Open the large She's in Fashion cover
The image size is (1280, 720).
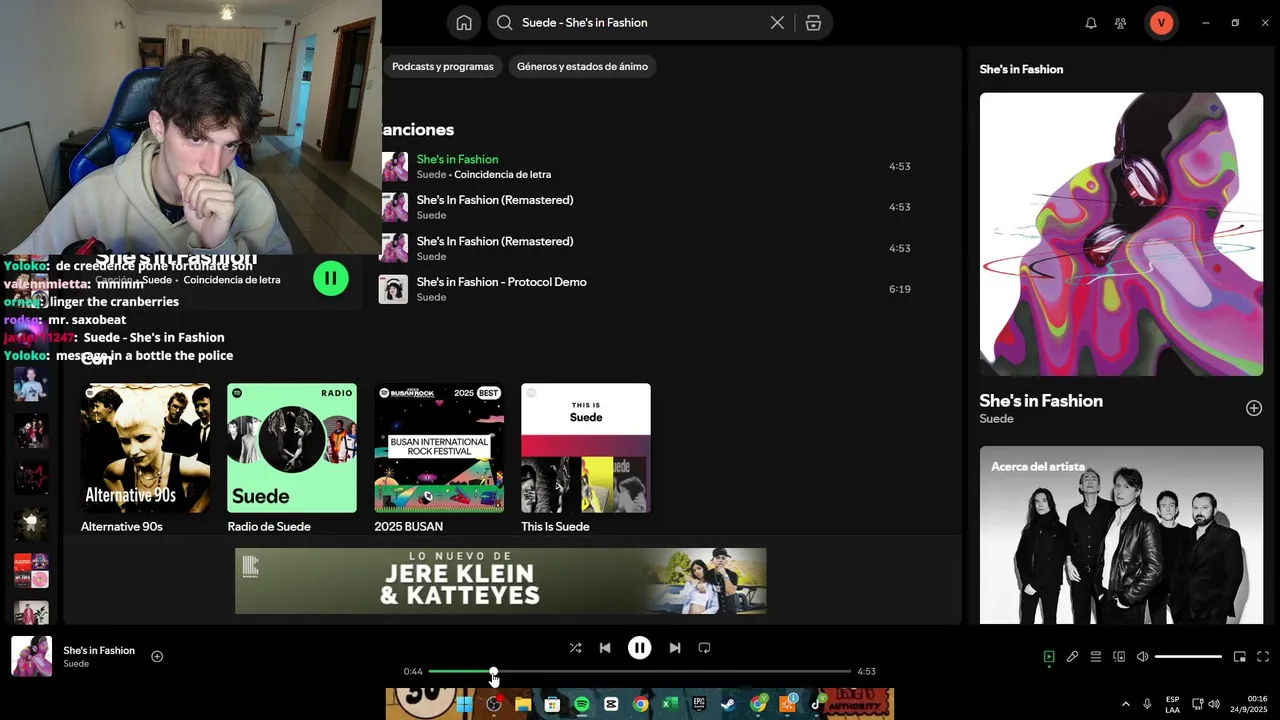(1121, 234)
